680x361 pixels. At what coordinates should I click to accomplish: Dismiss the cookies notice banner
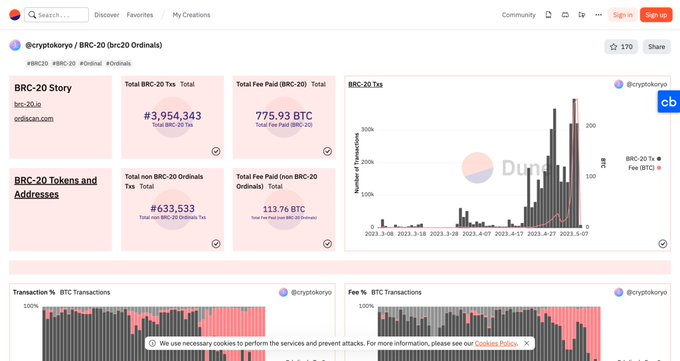click(526, 343)
